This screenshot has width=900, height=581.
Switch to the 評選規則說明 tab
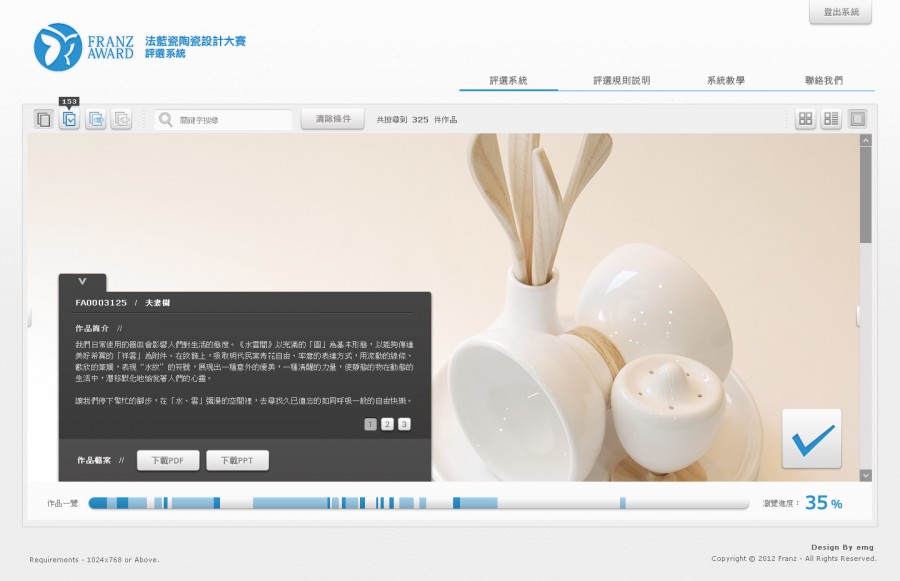(625, 78)
